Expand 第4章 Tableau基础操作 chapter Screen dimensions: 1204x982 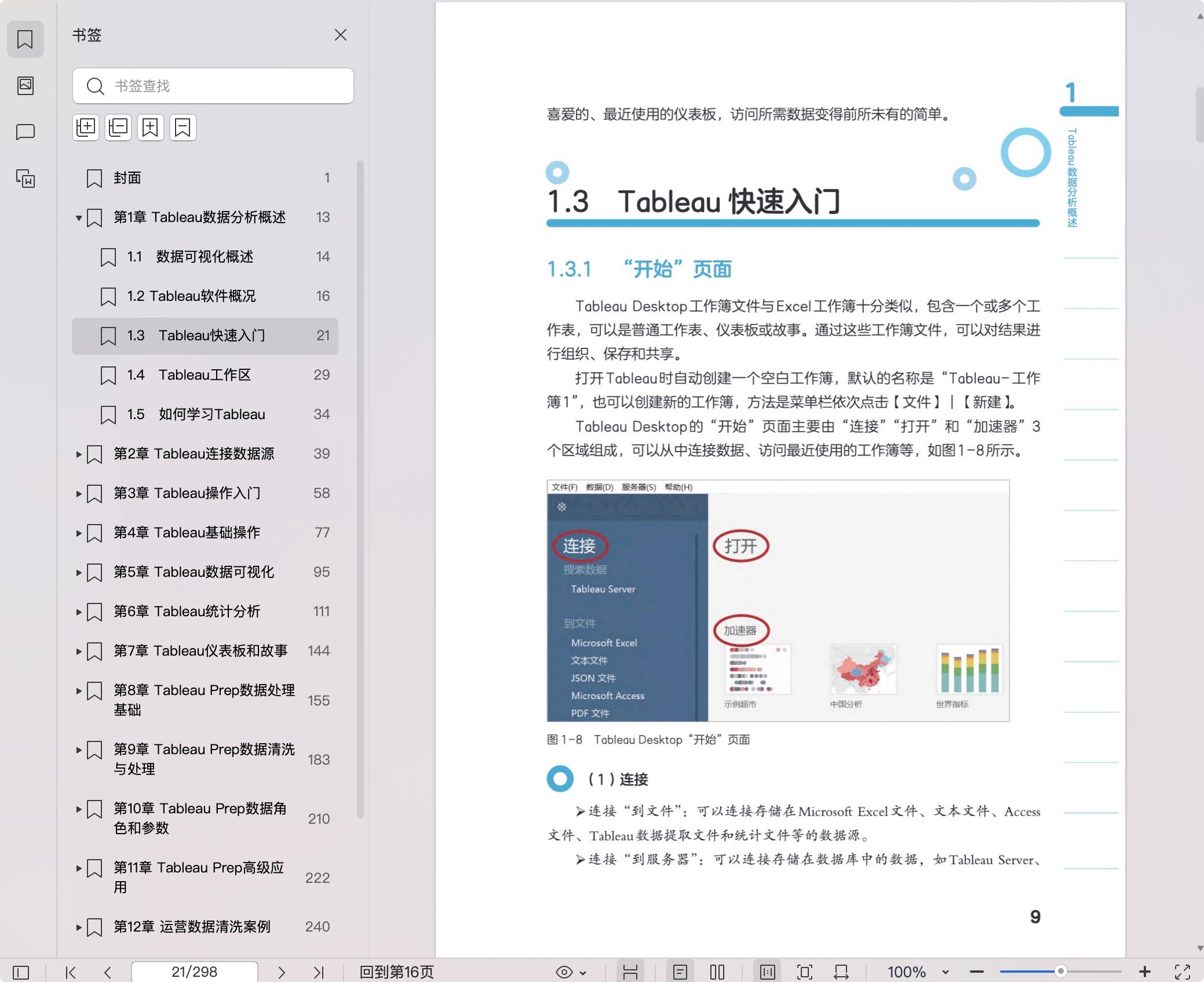78,533
